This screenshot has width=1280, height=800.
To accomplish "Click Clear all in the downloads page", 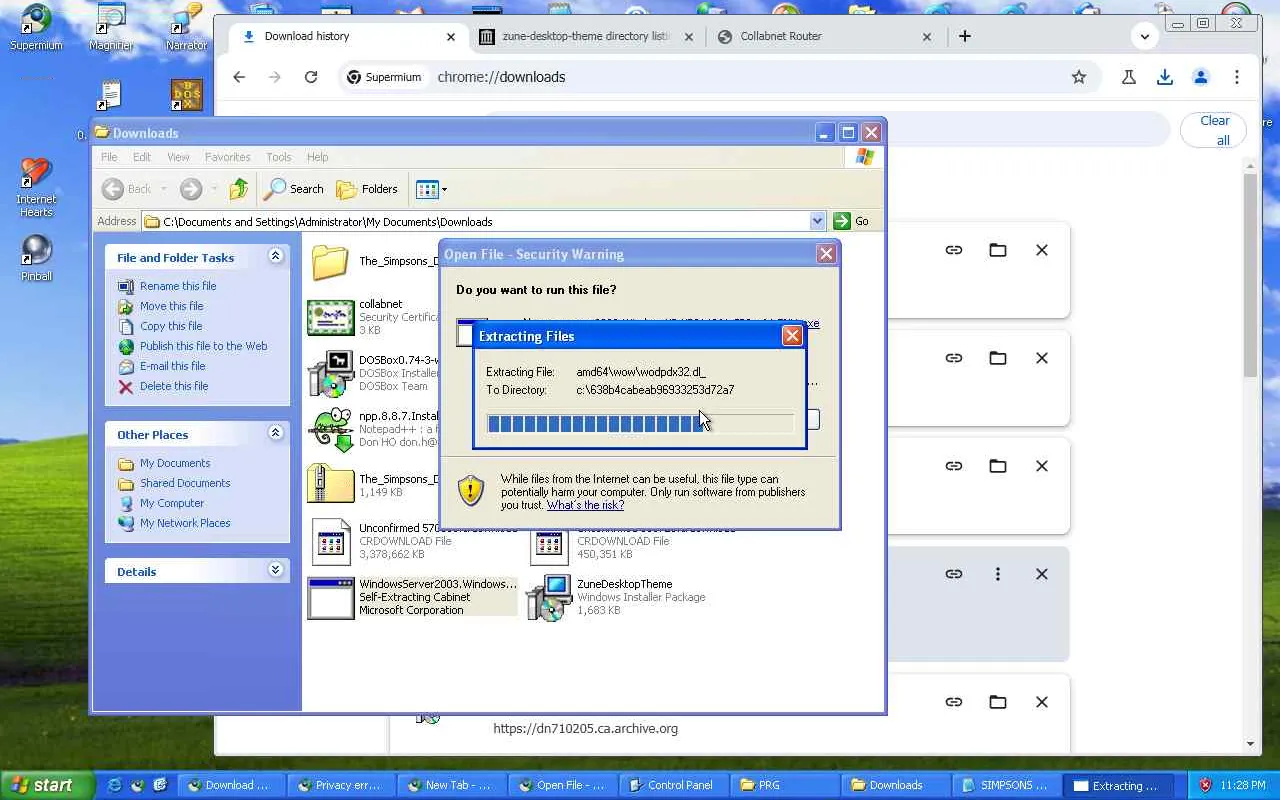I will coord(1215,130).
